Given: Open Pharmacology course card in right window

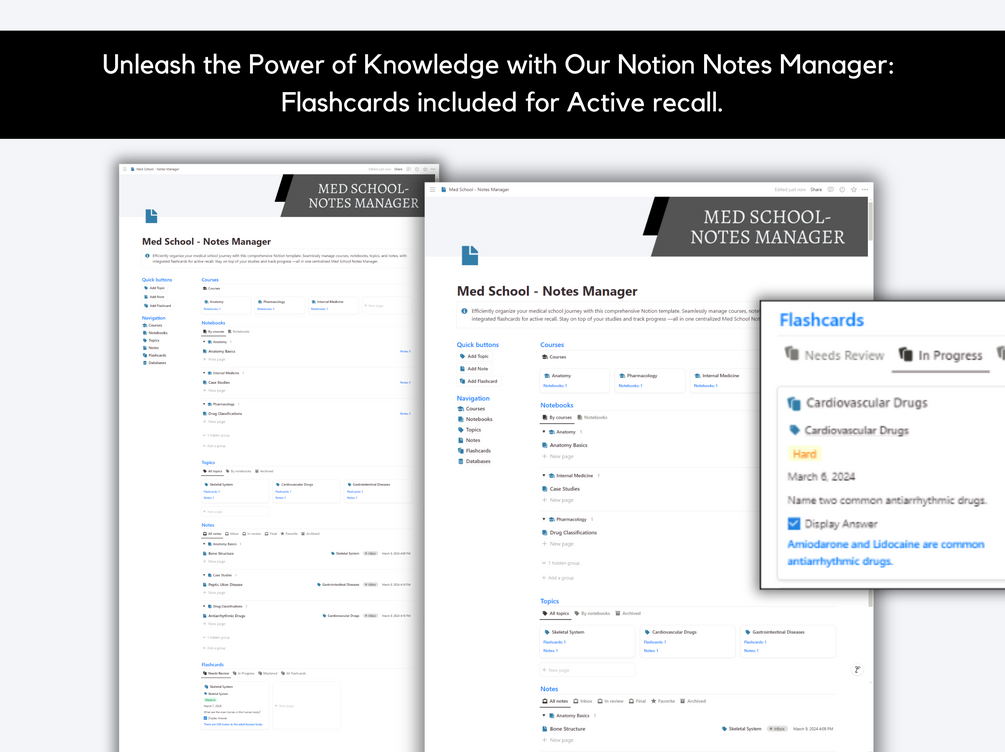Looking at the screenshot, I should coord(651,380).
